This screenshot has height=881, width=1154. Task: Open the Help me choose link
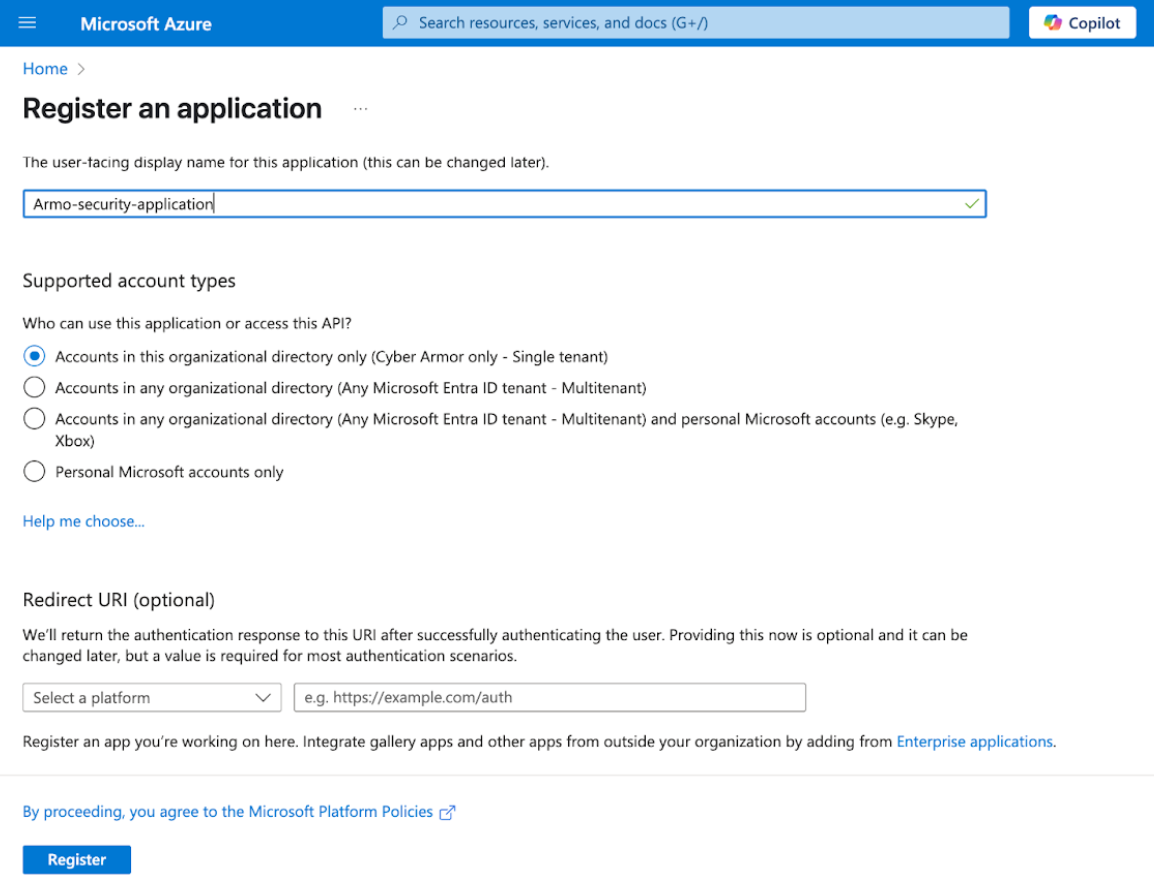(83, 521)
